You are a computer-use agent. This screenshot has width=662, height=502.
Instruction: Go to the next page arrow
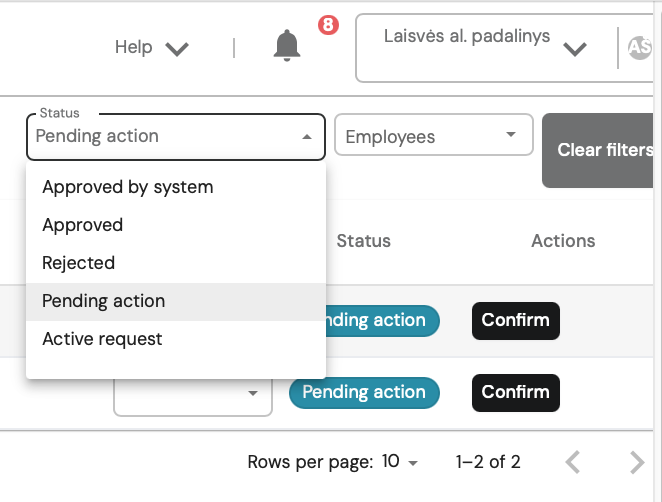click(637, 462)
